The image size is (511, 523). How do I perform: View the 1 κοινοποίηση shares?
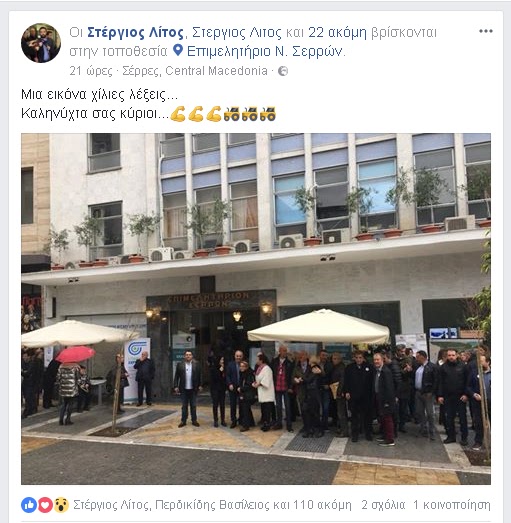pos(452,505)
